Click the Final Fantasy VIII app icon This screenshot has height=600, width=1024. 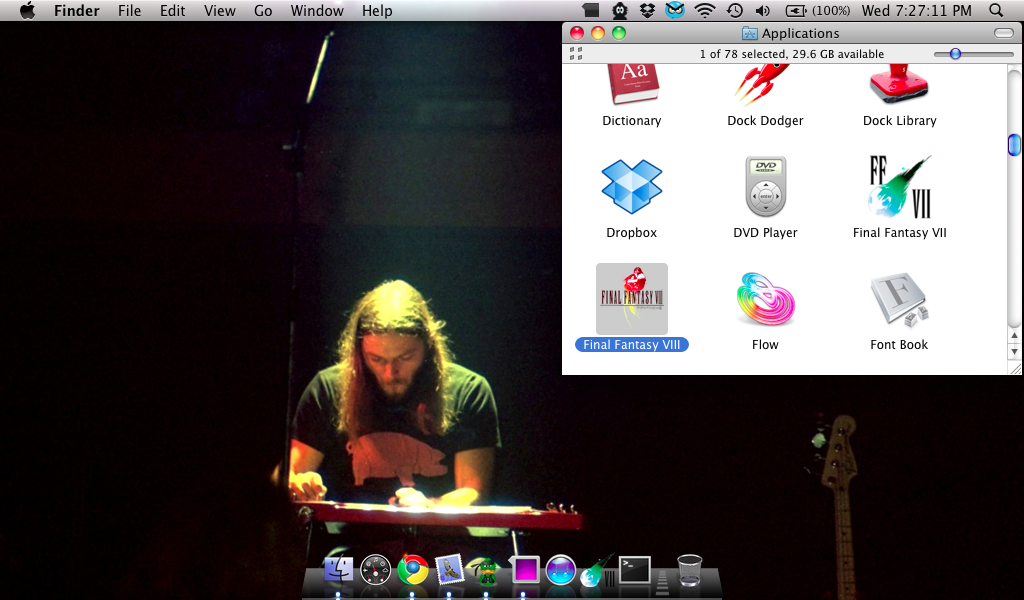pos(632,299)
